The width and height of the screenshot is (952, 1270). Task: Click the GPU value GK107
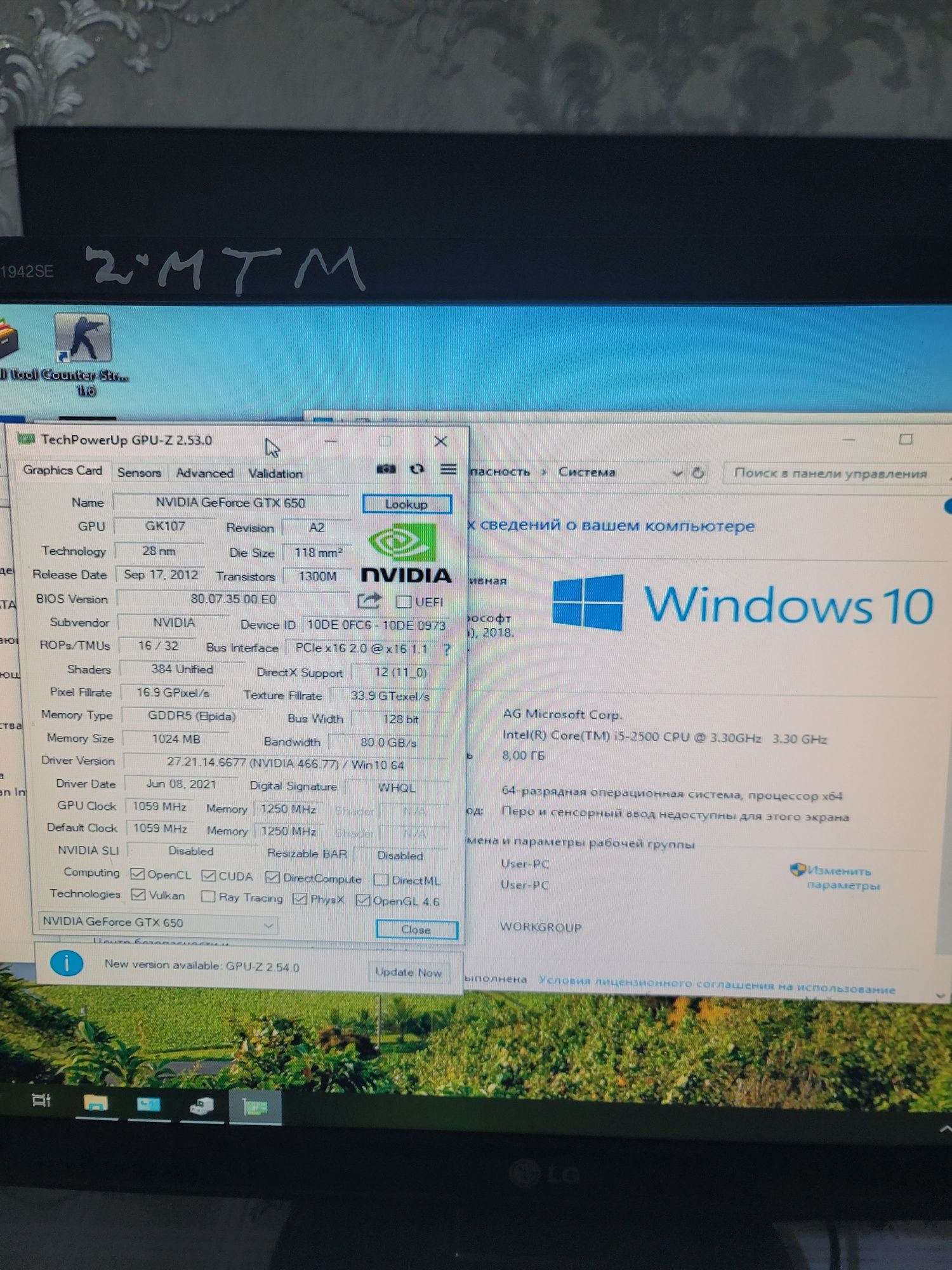pos(165,526)
